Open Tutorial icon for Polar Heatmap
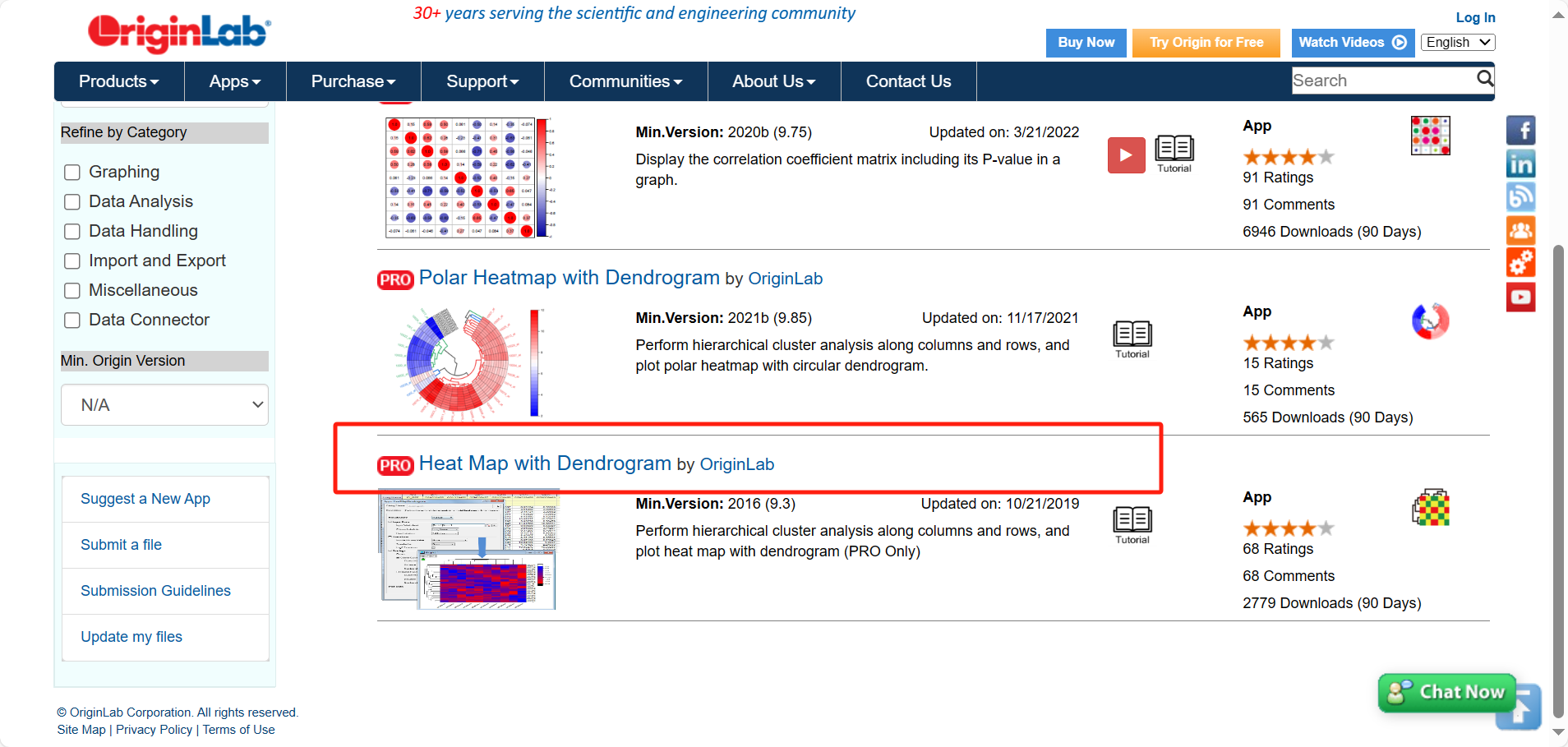 [x=1132, y=339]
